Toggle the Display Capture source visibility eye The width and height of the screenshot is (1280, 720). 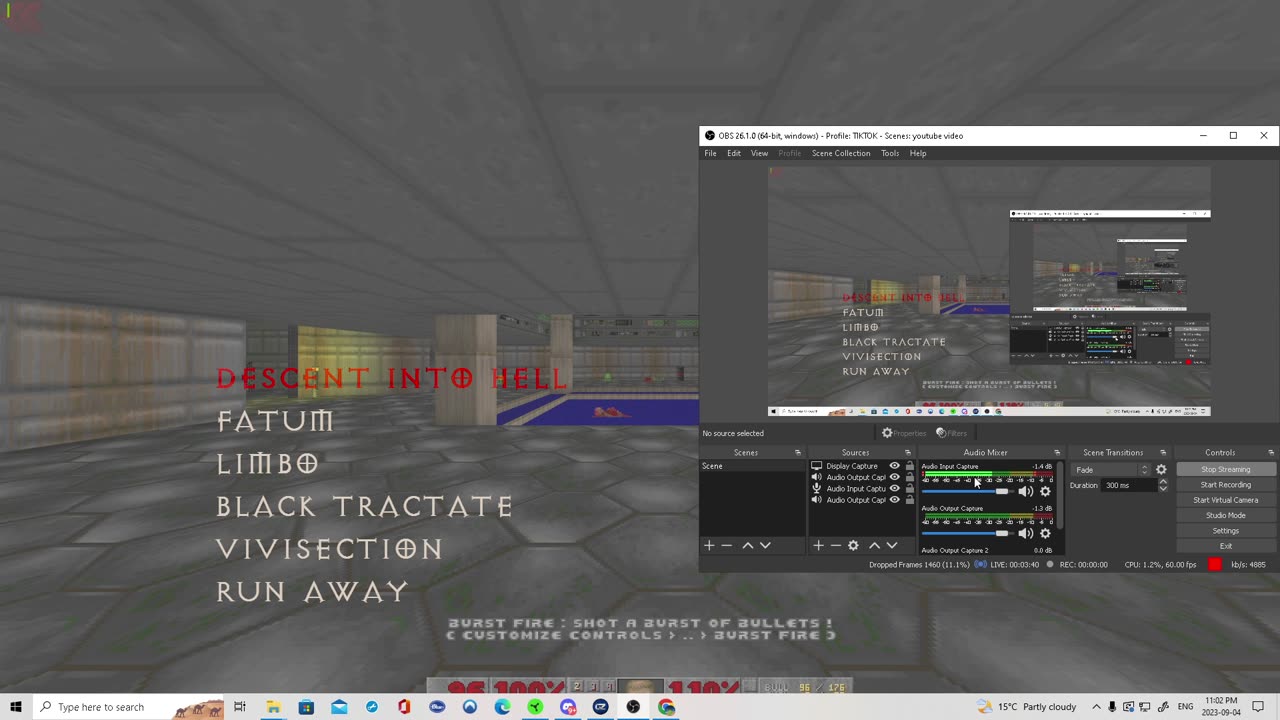[894, 466]
